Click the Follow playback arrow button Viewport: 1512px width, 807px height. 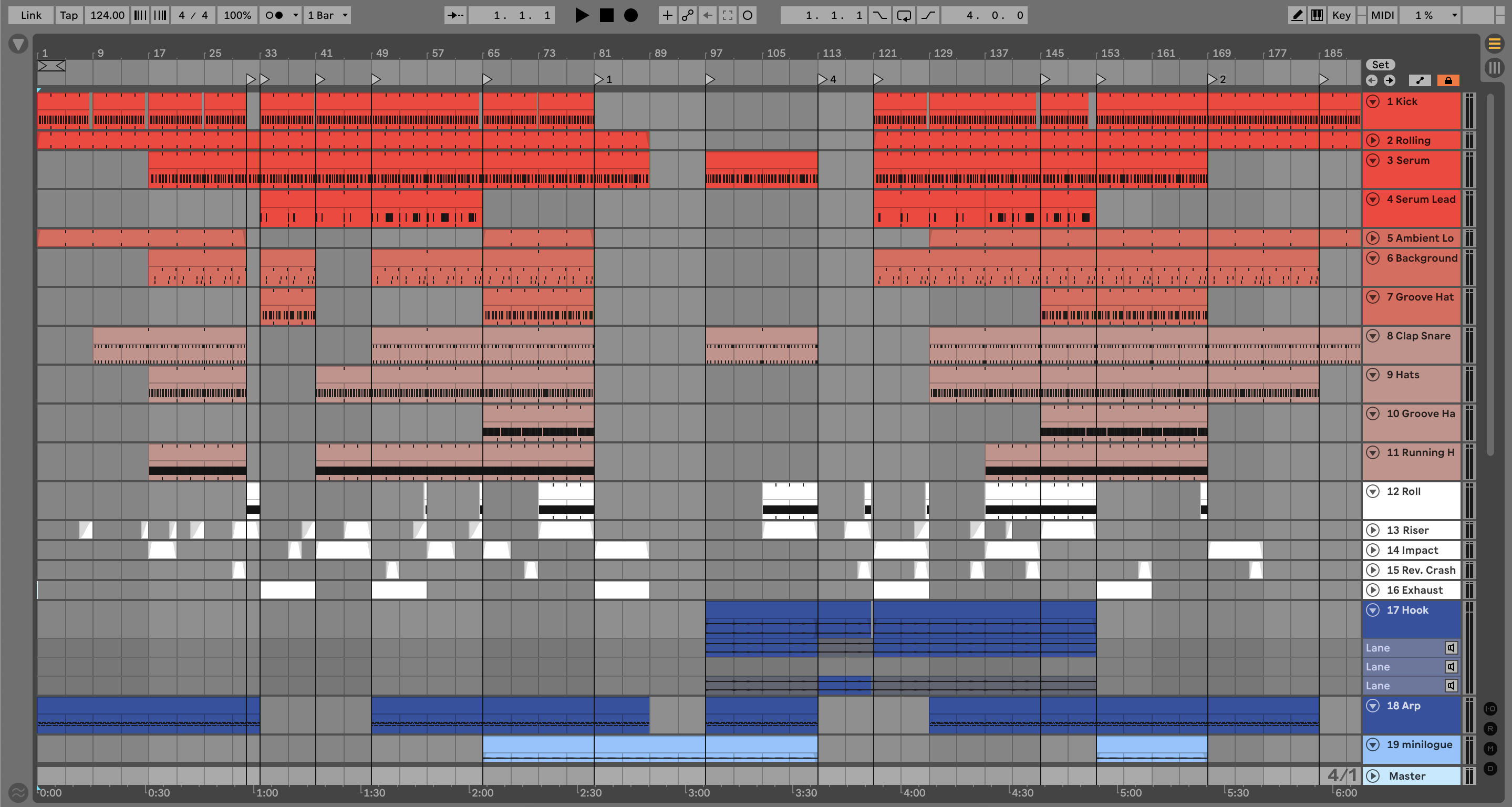pos(455,15)
